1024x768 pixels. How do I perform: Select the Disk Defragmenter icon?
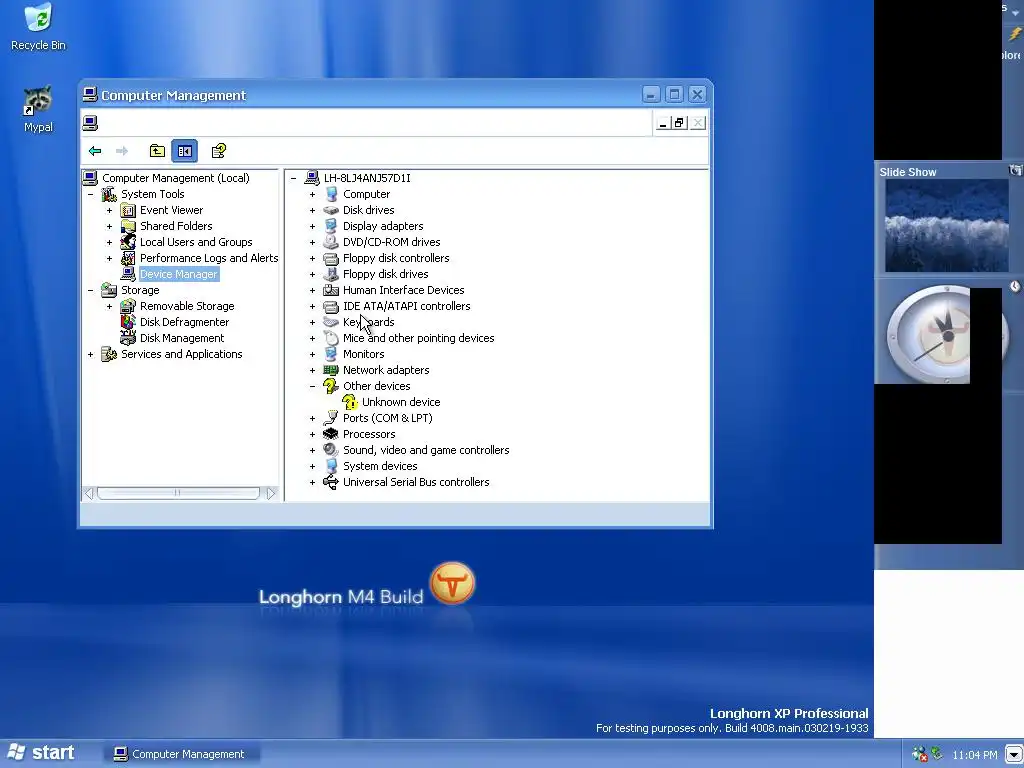click(128, 322)
